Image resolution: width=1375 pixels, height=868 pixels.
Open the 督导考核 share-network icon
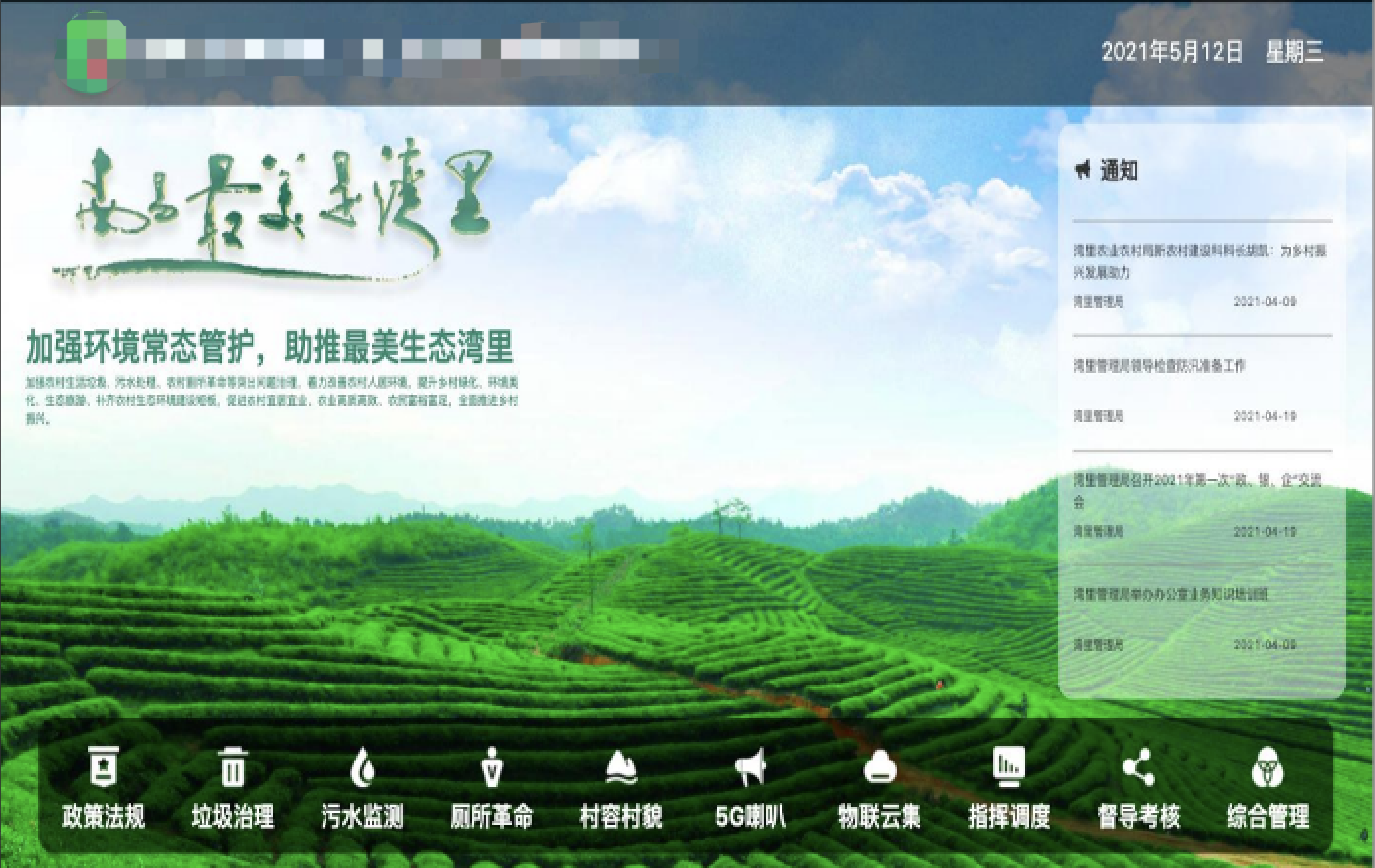pyautogui.click(x=1138, y=767)
